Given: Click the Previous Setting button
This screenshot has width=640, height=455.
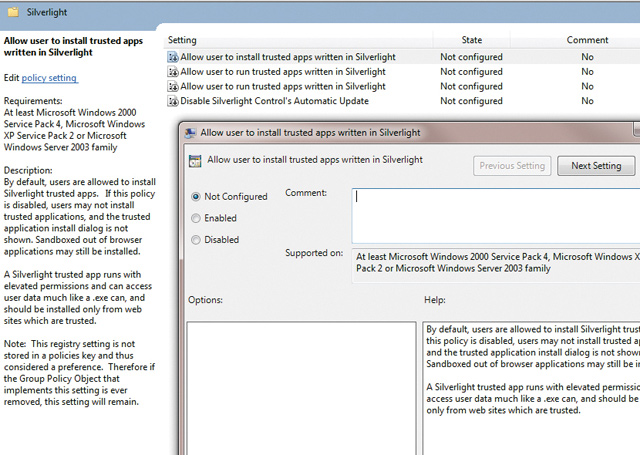Looking at the screenshot, I should coord(512,166).
